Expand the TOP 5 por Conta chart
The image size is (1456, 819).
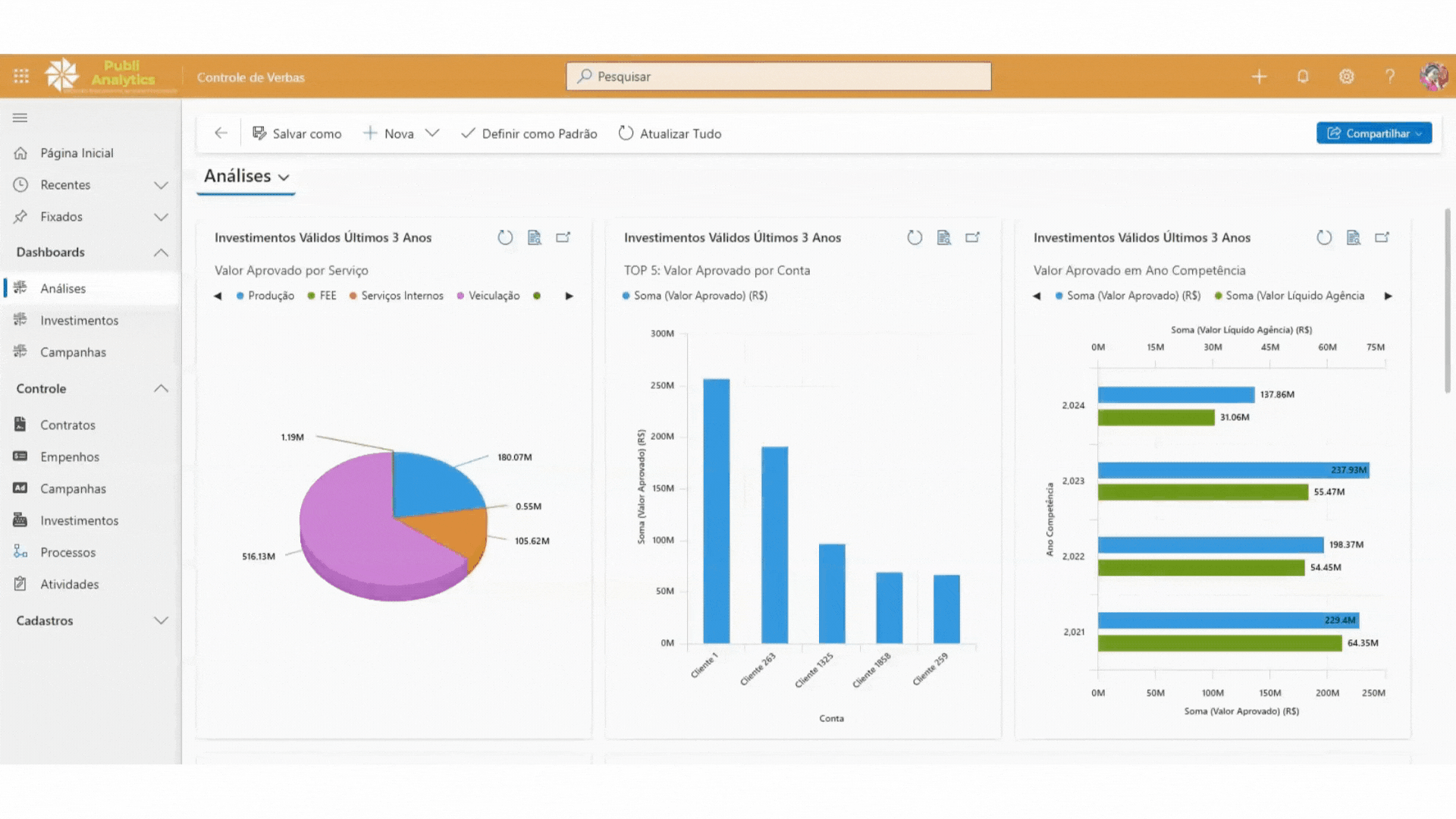(x=973, y=237)
